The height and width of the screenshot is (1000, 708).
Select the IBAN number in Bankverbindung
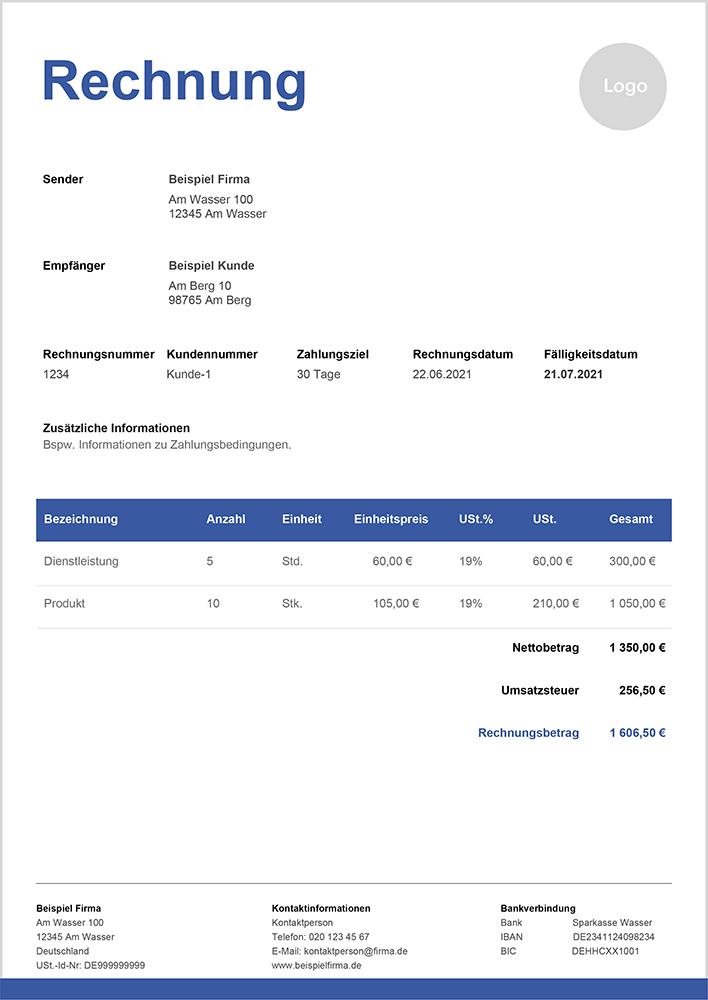(x=613, y=937)
